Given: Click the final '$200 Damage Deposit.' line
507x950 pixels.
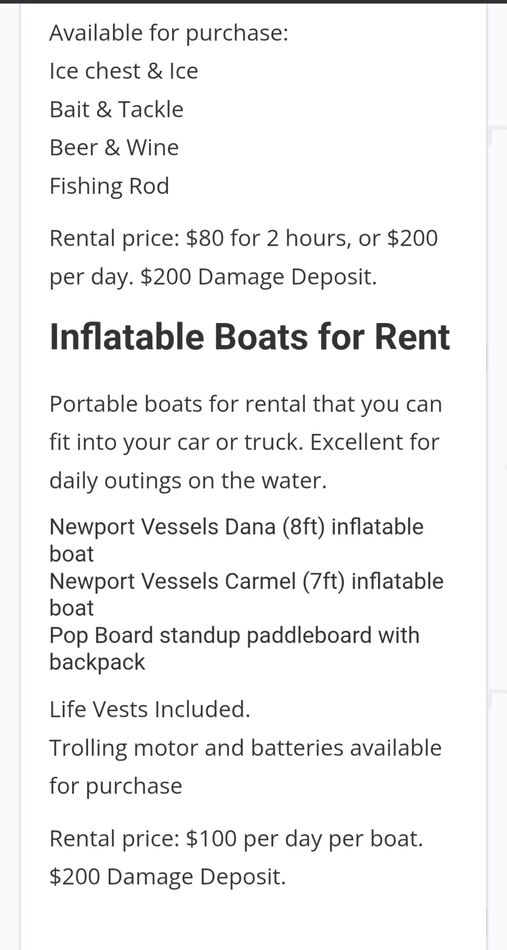Looking at the screenshot, I should (x=167, y=877).
